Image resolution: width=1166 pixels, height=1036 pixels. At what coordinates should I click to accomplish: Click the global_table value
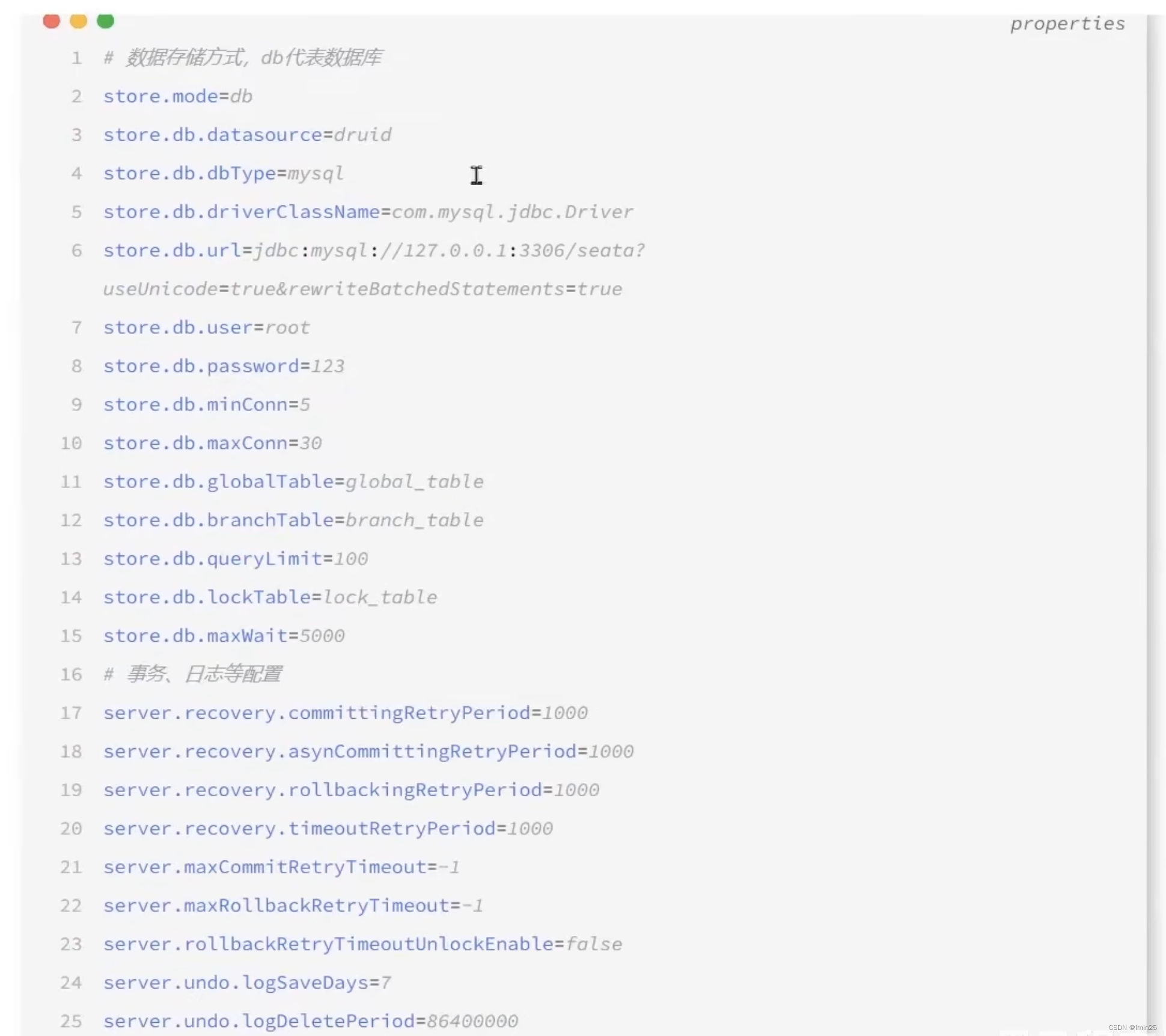click(414, 482)
